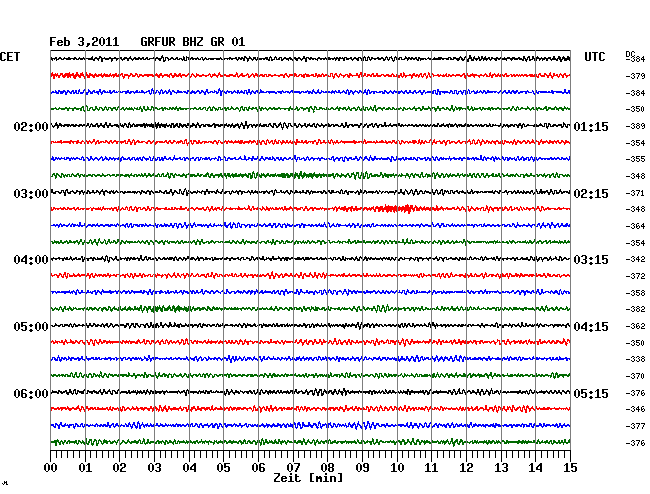The height and width of the screenshot is (494, 650).
Task: Click the '05:15' UTC time label
Action: (x=591, y=393)
